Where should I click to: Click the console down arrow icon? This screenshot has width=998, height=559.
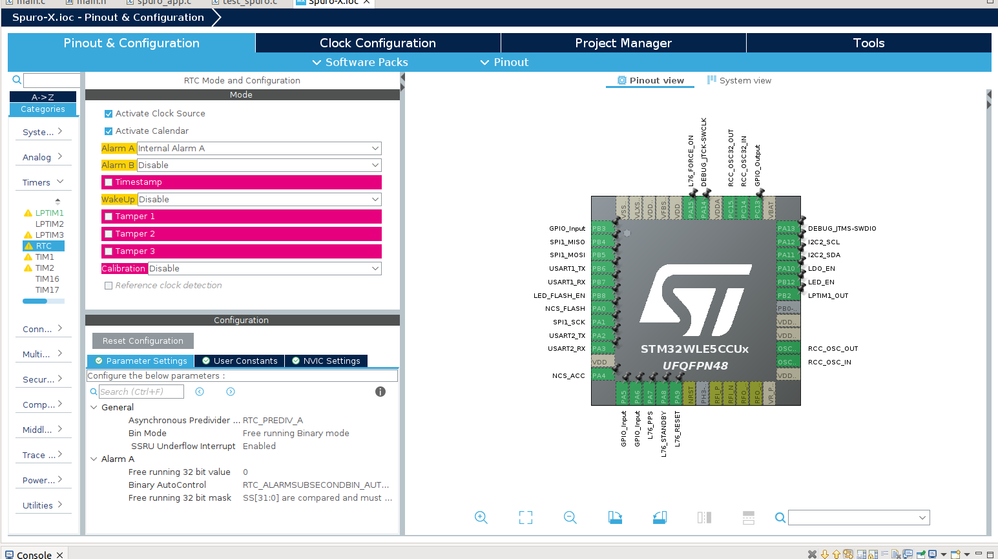pos(824,555)
